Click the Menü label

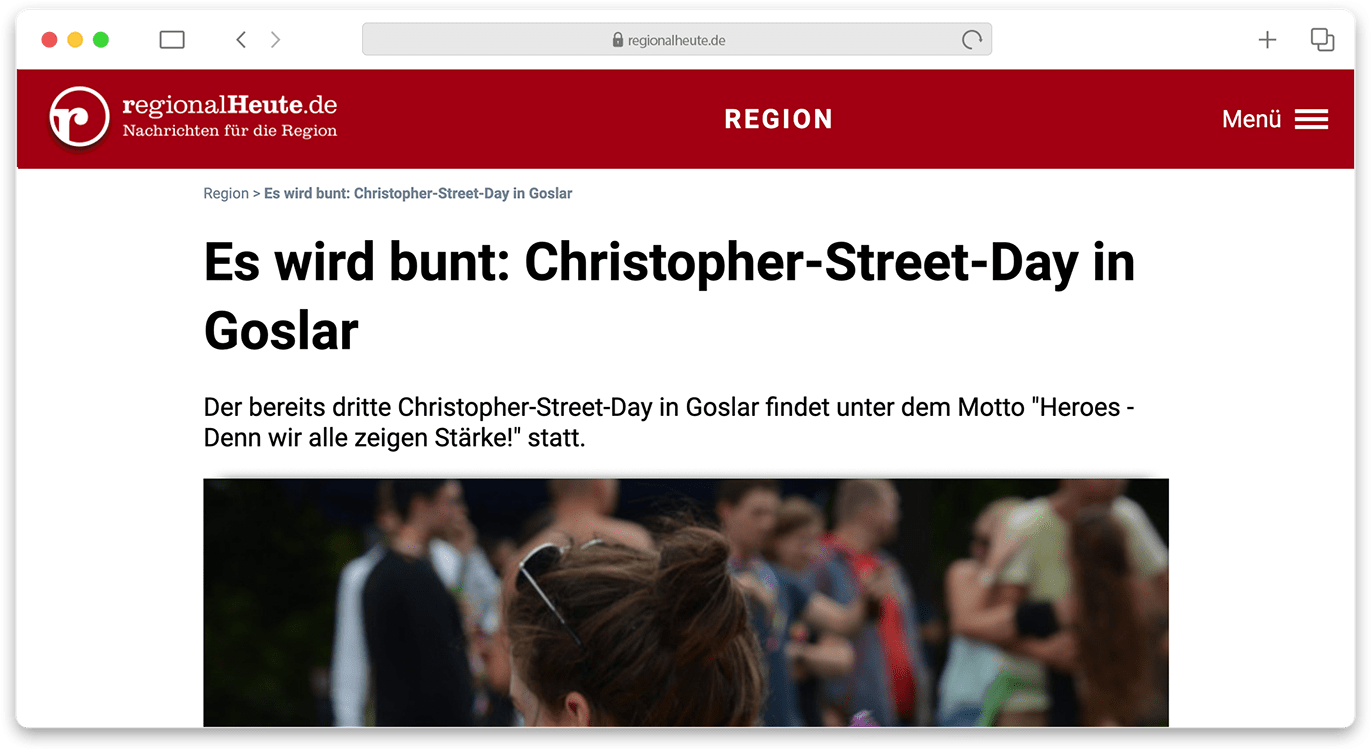coord(1251,119)
